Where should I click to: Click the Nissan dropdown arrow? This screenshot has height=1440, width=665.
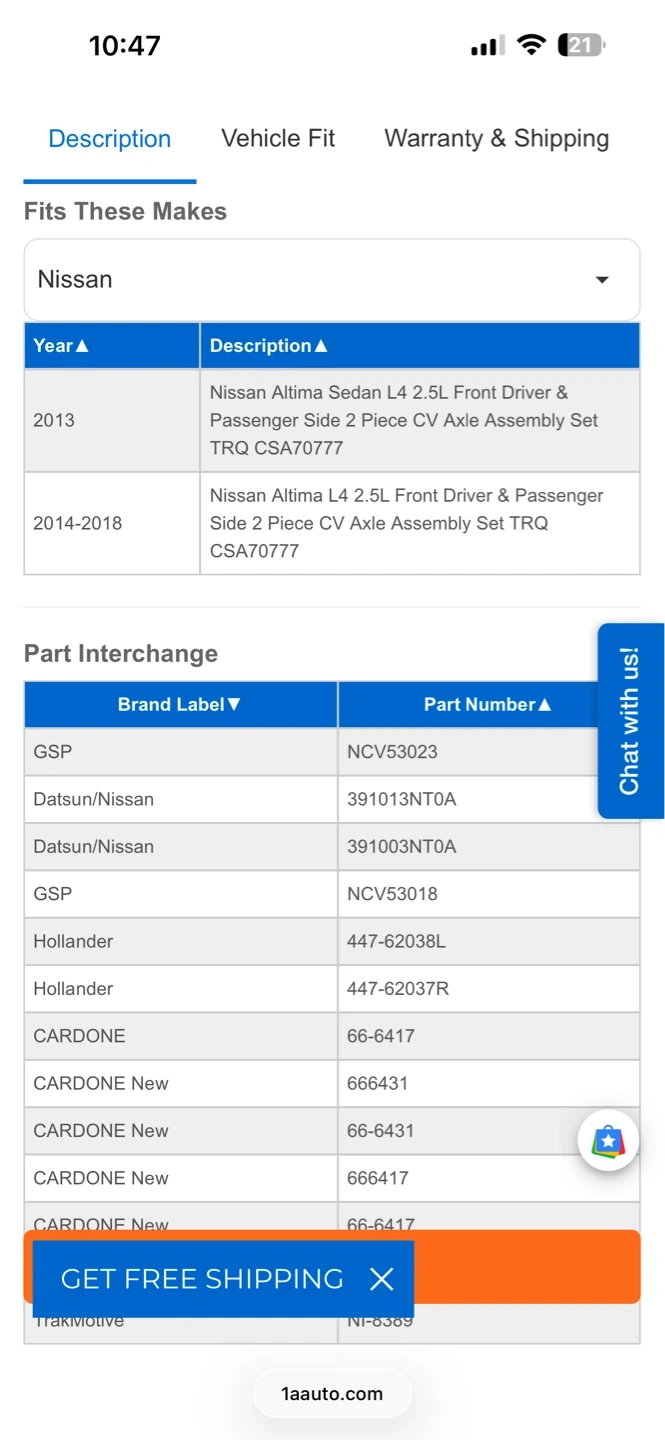[602, 280]
